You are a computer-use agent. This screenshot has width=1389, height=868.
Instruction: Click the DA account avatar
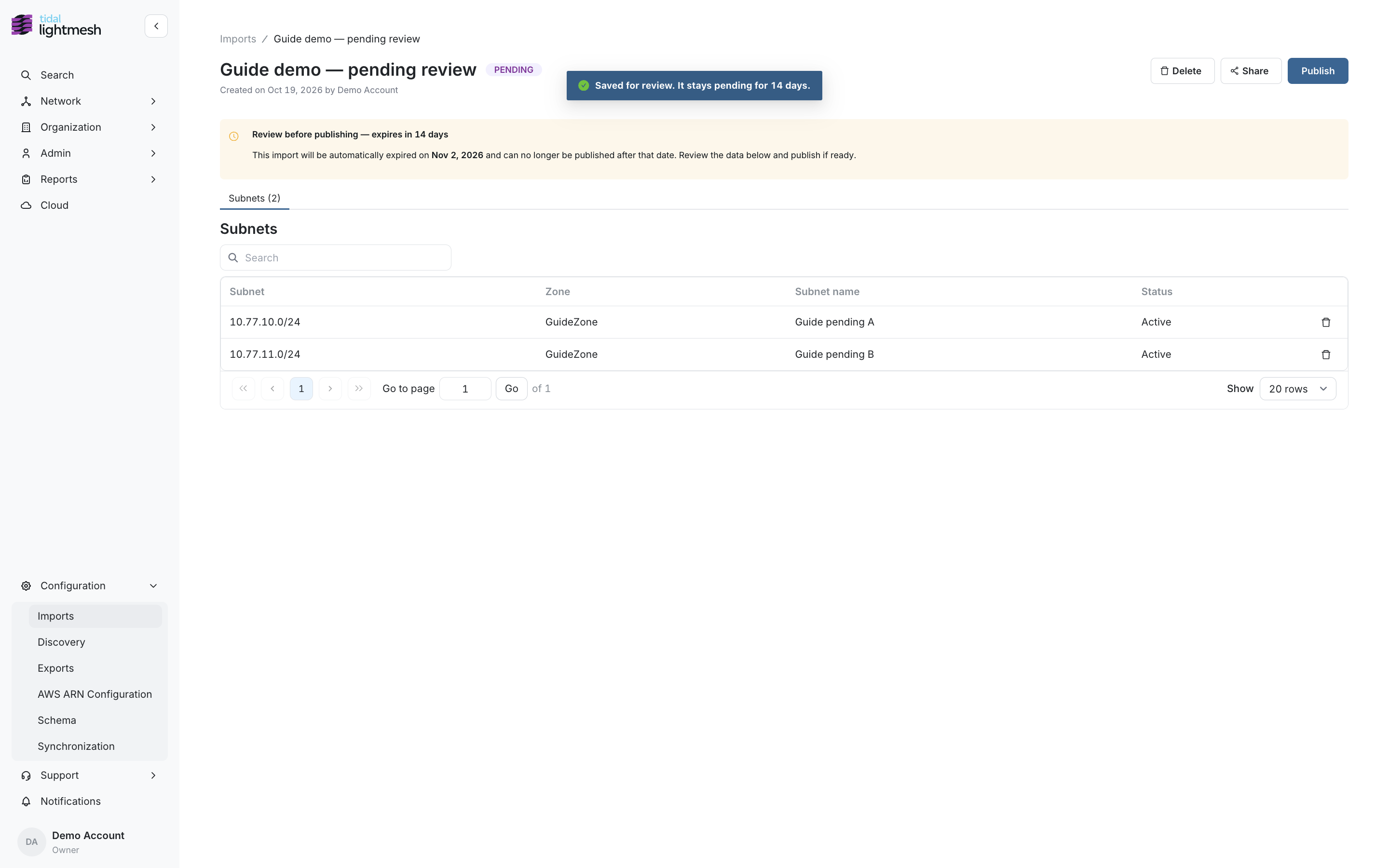(x=31, y=841)
